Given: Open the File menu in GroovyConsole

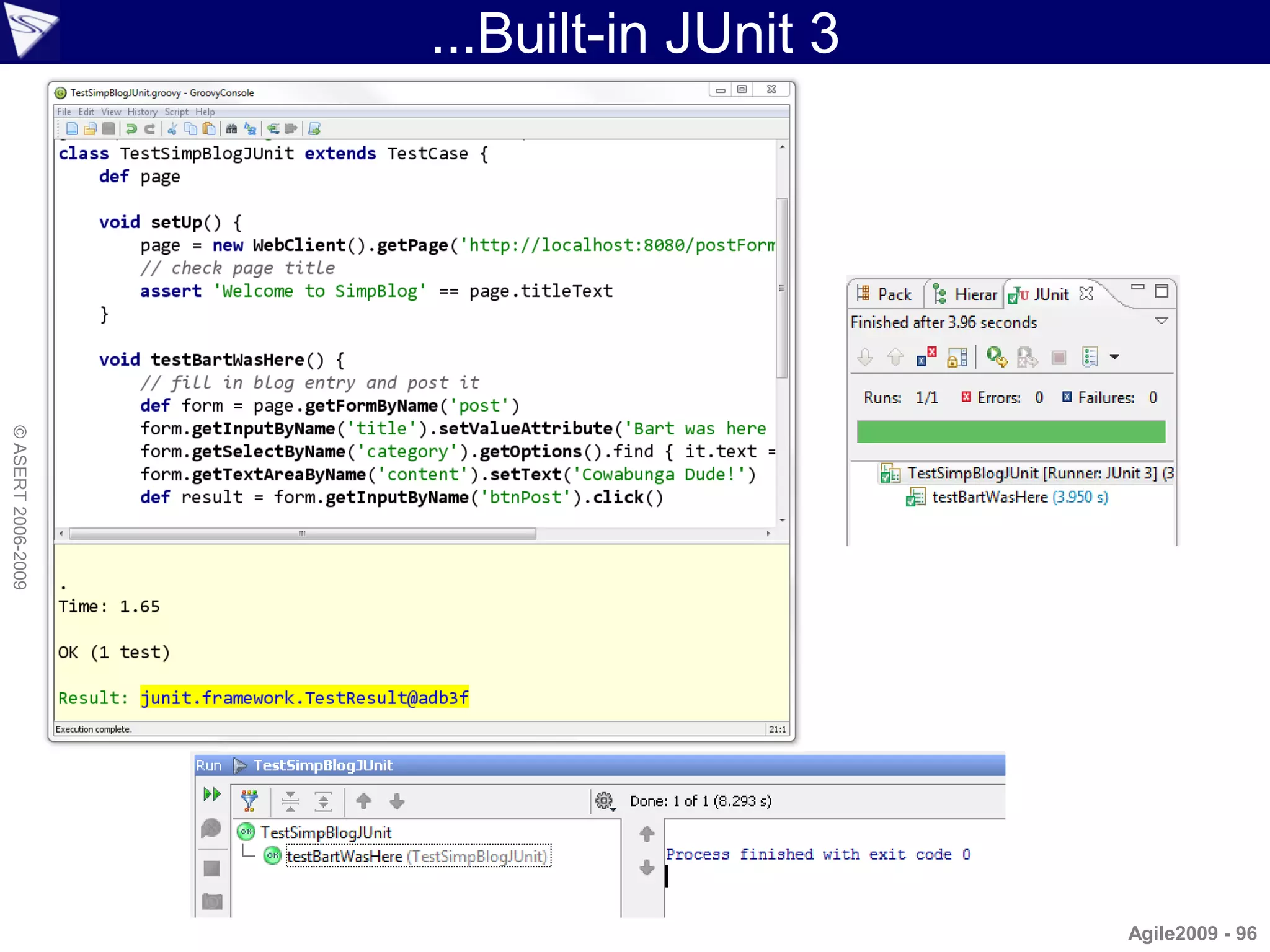Looking at the screenshot, I should coord(64,112).
